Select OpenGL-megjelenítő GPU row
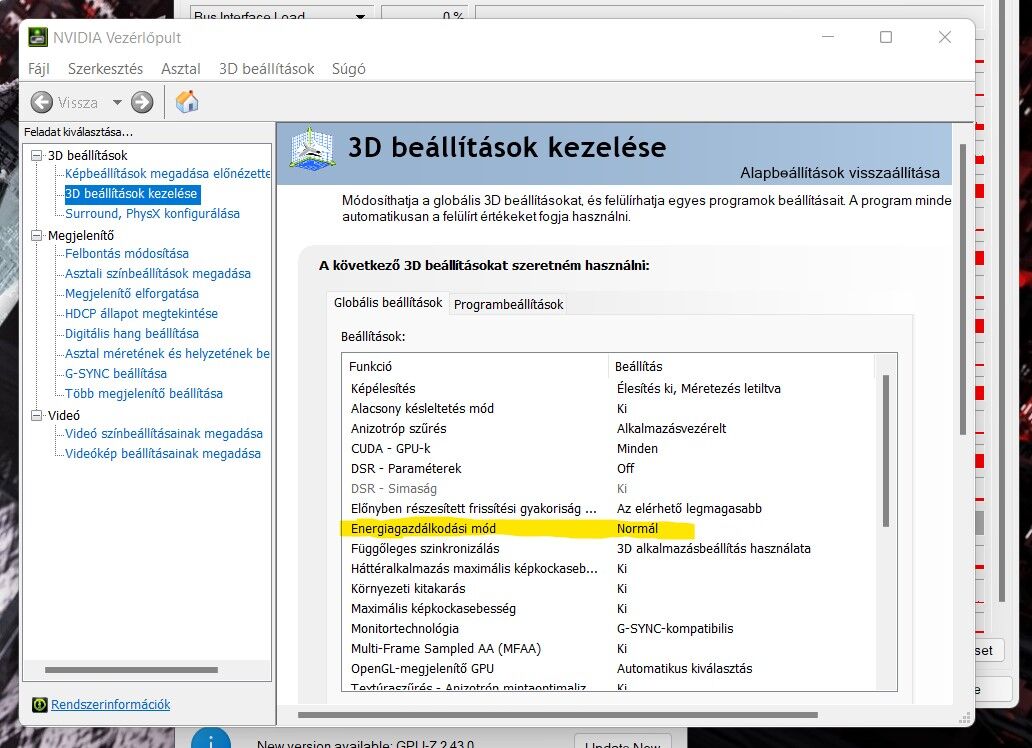Screen dimensions: 1032x748 (609, 668)
